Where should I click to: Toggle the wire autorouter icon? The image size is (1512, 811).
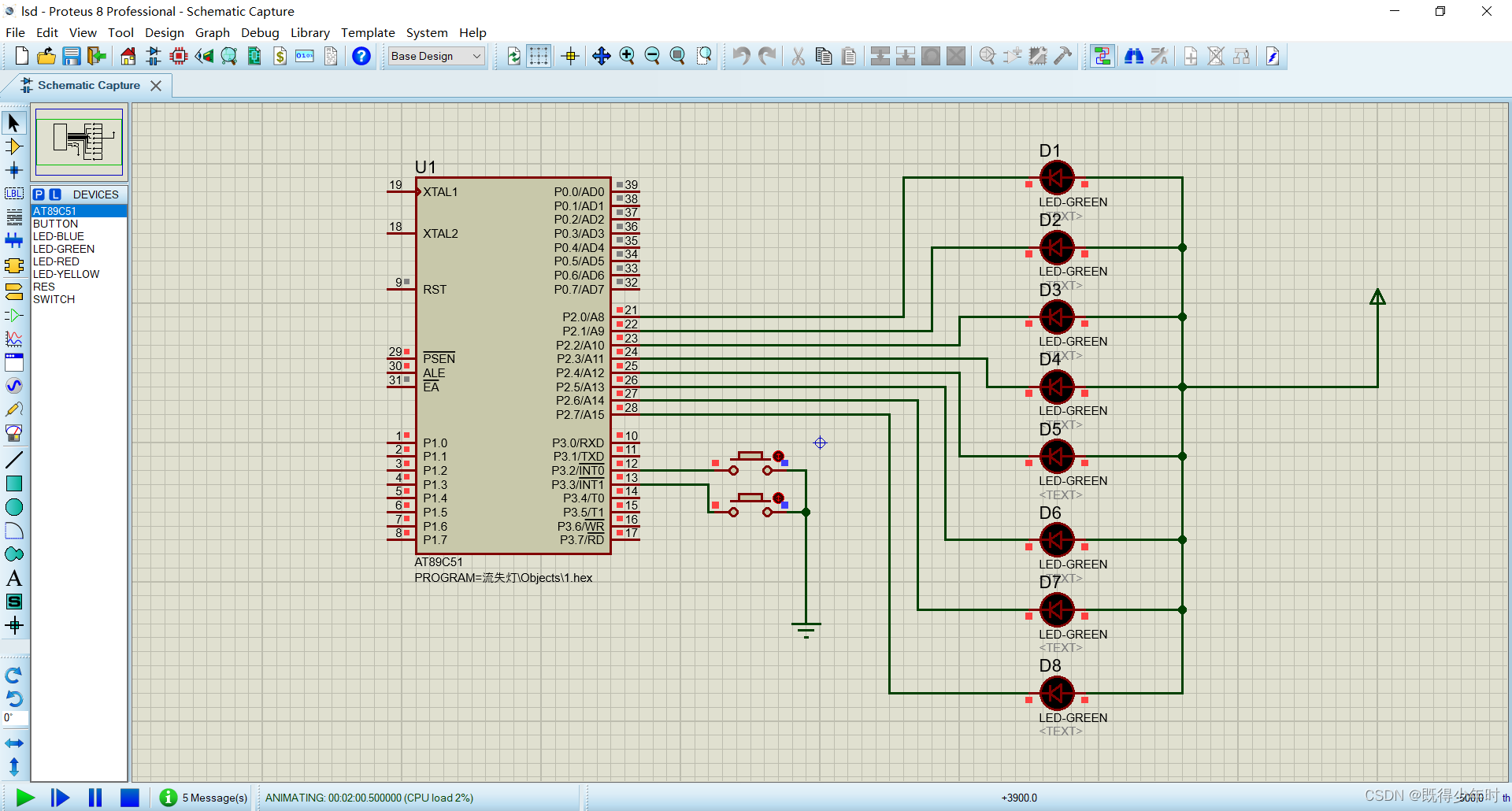(1102, 56)
